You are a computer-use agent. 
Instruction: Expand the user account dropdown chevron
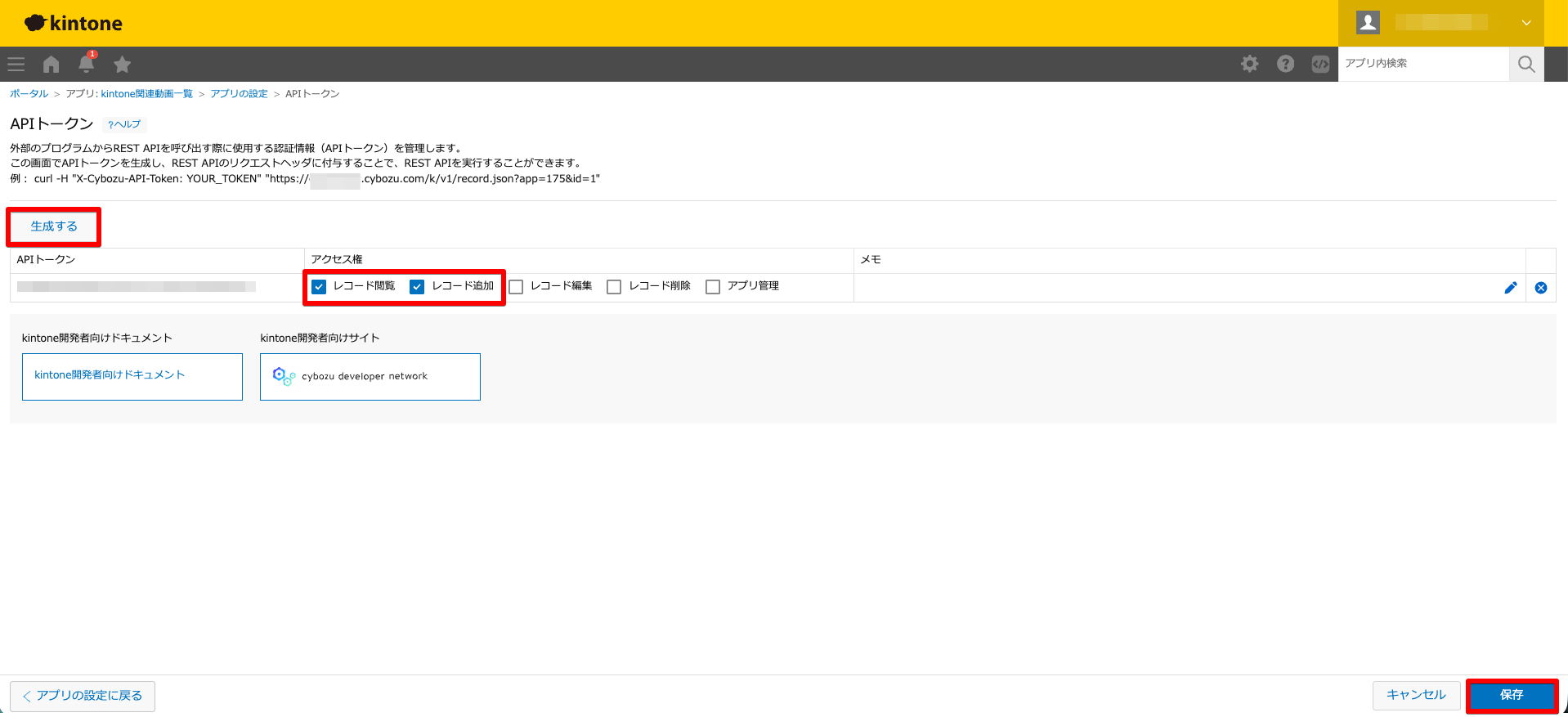coord(1525,23)
